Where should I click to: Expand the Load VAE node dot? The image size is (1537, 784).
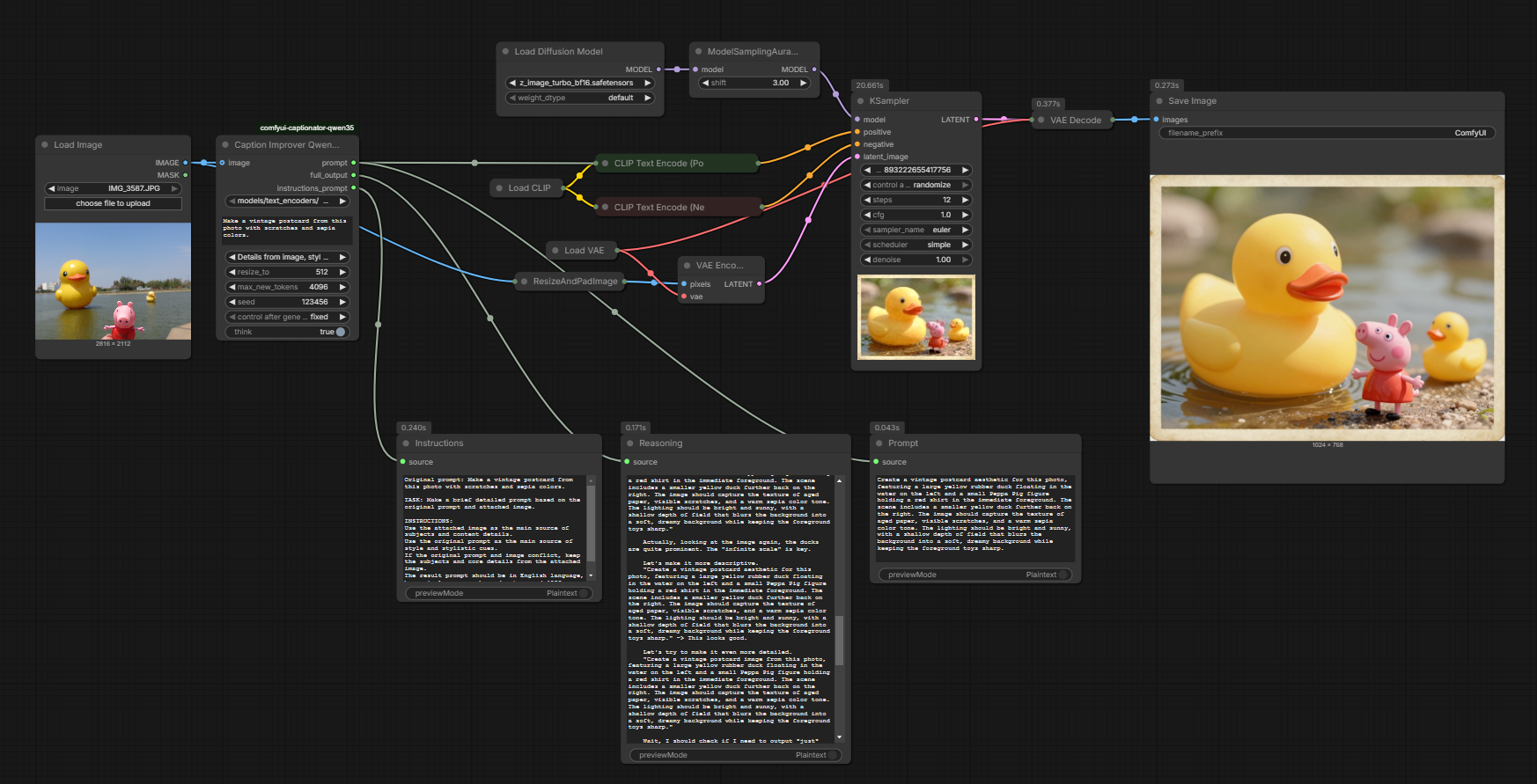pos(555,251)
